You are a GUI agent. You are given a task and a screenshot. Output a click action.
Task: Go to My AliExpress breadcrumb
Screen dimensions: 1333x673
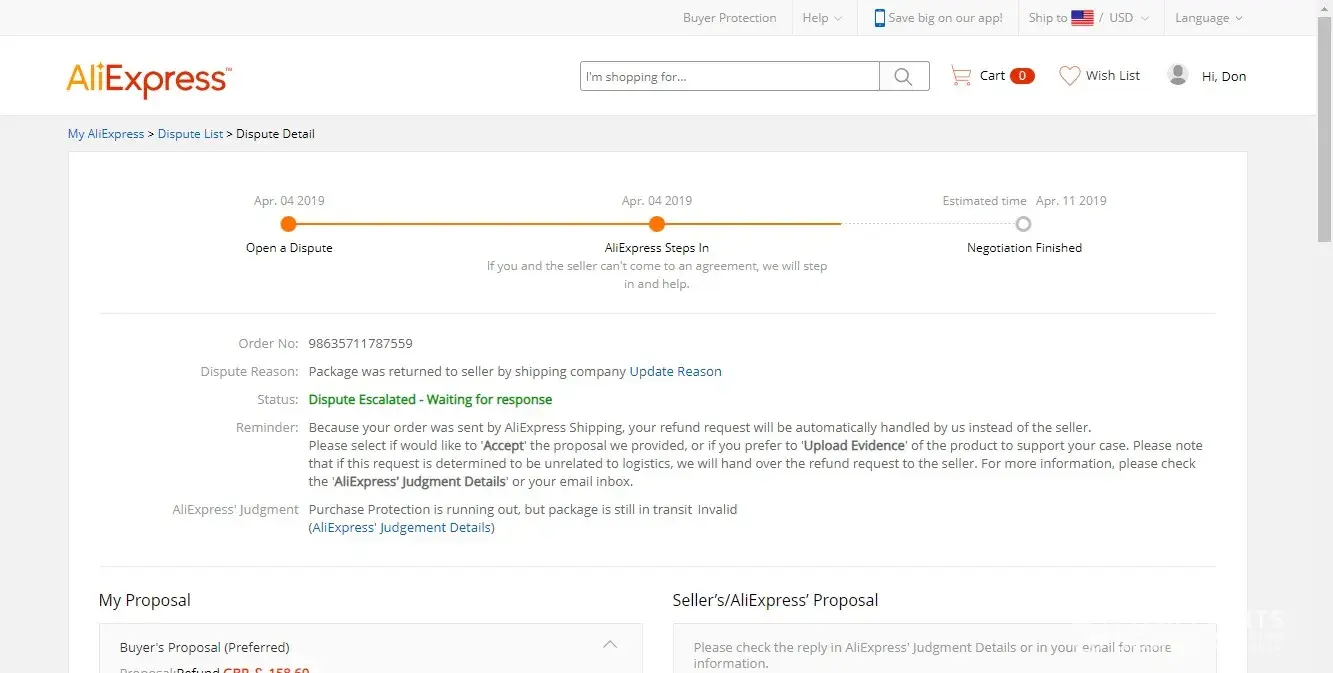[x=106, y=134]
